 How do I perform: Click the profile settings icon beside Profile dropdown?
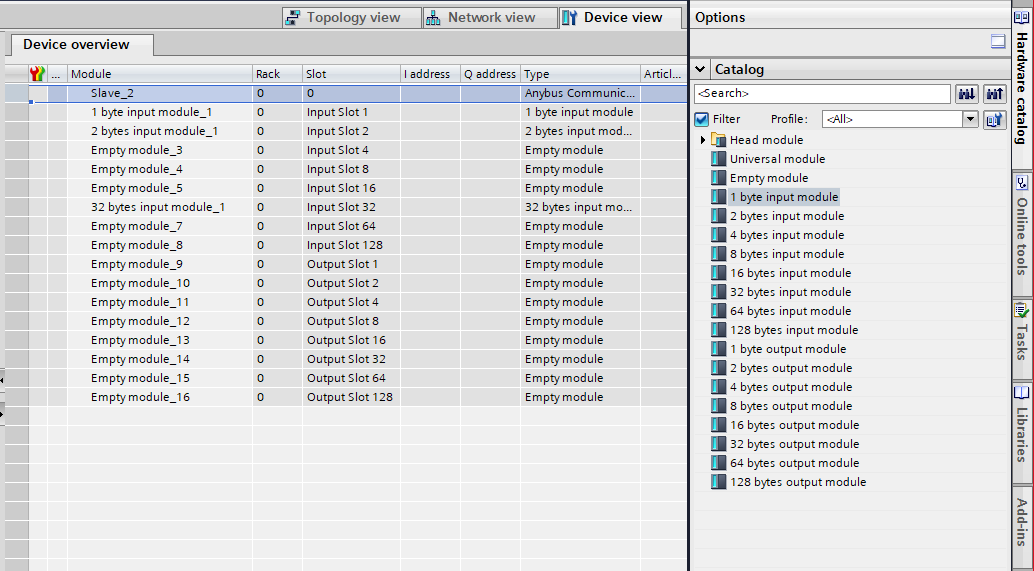(994, 119)
